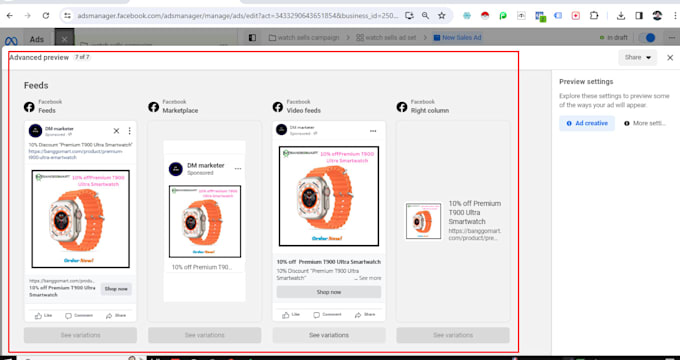Screen dimensions: 680x360
Task: Click See variations under Right column preview
Action: (x=453, y=335)
